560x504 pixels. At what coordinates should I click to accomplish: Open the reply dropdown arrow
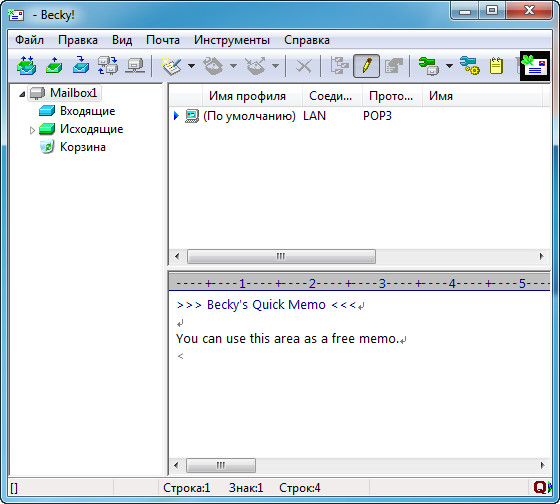pyautogui.click(x=234, y=66)
